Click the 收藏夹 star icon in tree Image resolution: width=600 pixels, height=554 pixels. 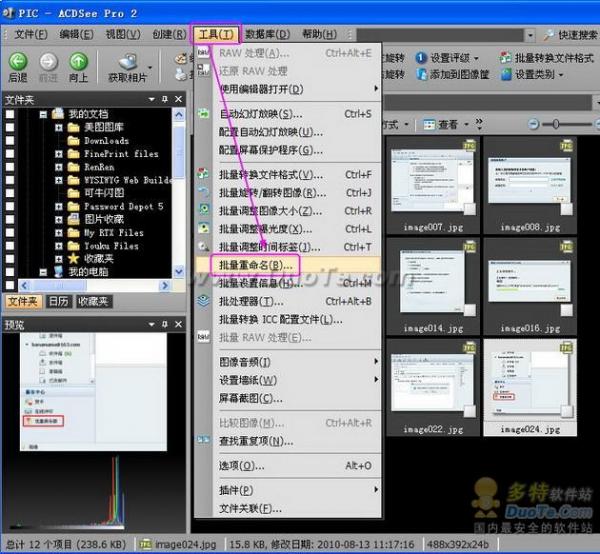73,259
